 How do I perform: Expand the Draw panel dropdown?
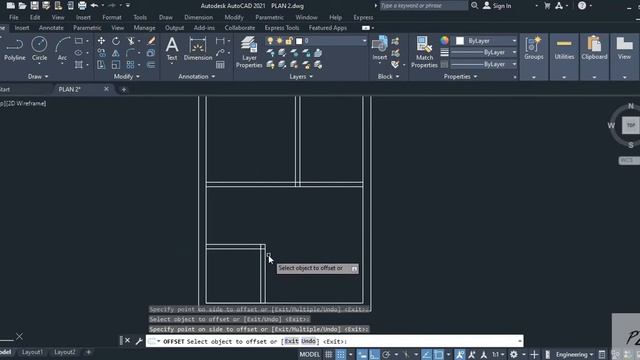pyautogui.click(x=38, y=76)
